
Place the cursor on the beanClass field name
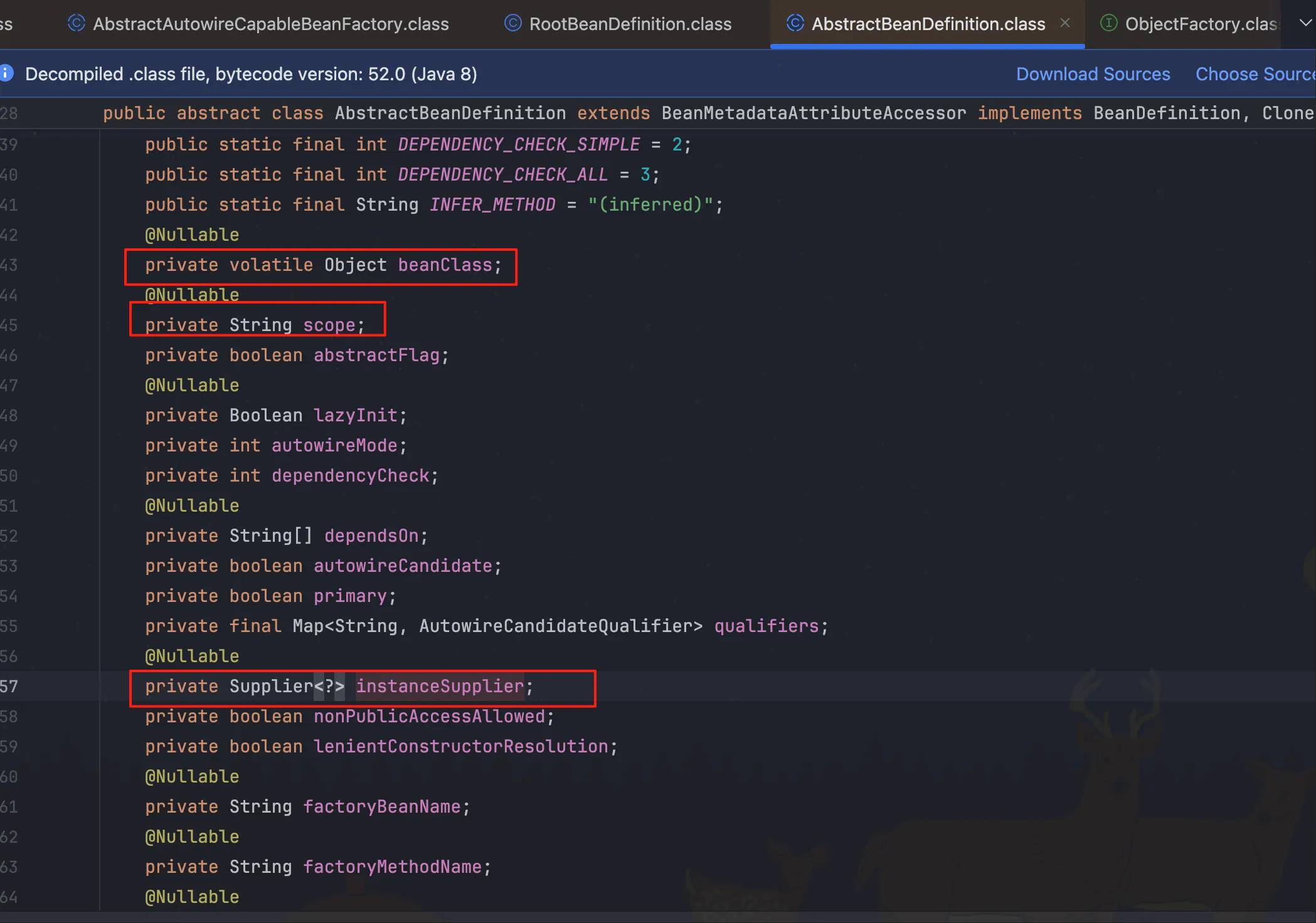(x=445, y=265)
